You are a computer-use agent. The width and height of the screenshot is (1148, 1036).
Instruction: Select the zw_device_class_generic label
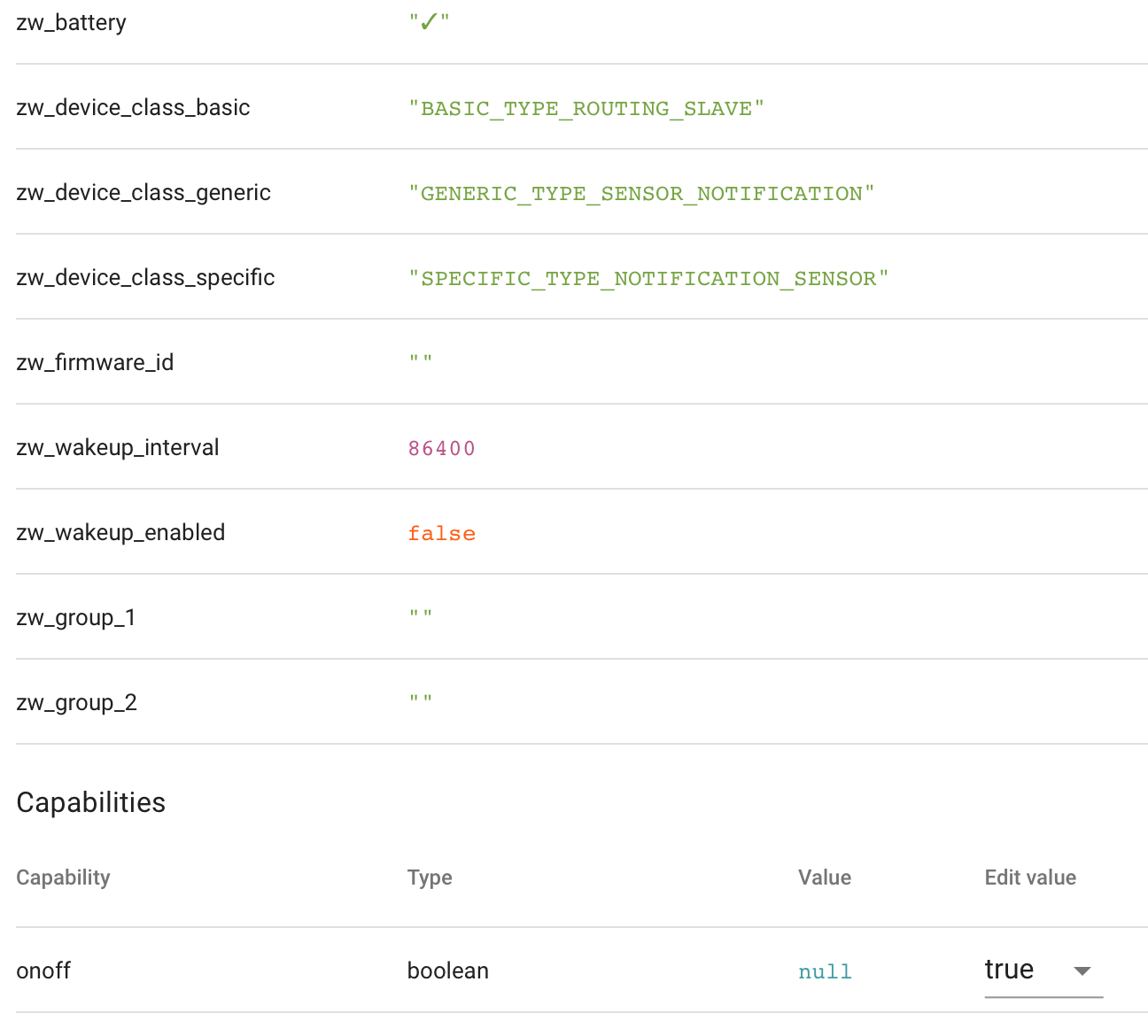pos(143,193)
